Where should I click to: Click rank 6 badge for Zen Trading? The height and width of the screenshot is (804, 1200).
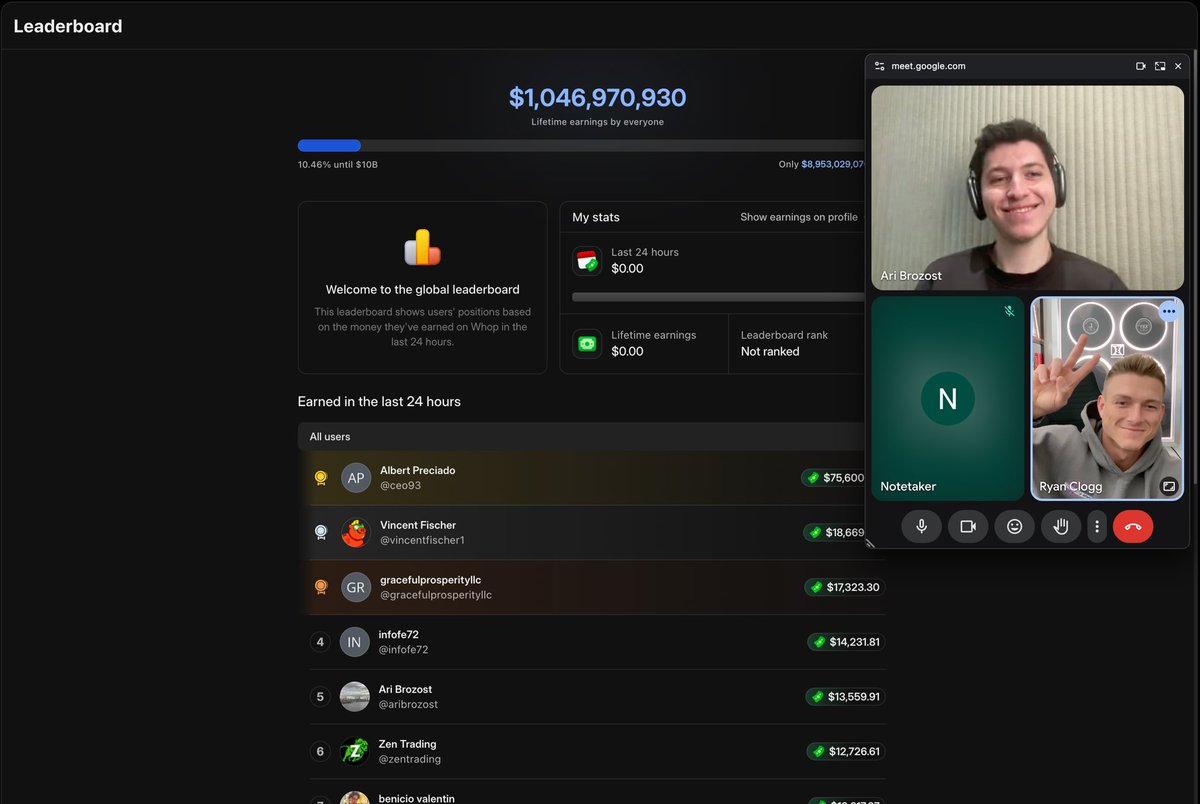pos(320,751)
